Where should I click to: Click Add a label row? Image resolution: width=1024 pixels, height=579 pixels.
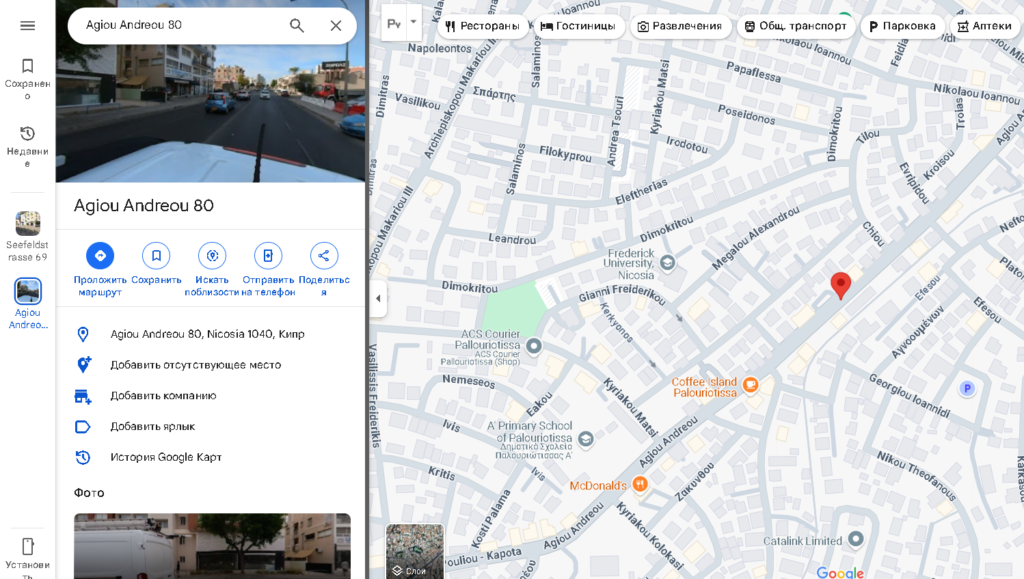coord(210,426)
